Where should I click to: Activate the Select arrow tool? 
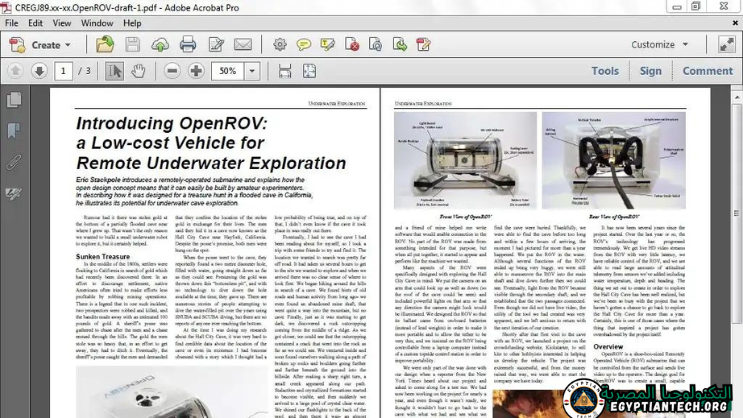tap(115, 71)
